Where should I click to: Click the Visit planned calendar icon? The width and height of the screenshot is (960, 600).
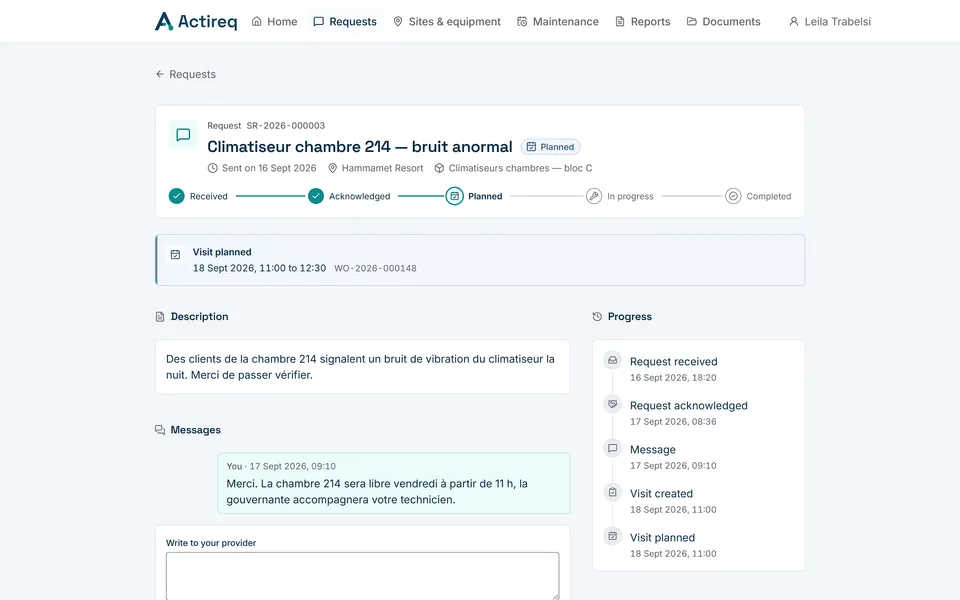pos(175,254)
